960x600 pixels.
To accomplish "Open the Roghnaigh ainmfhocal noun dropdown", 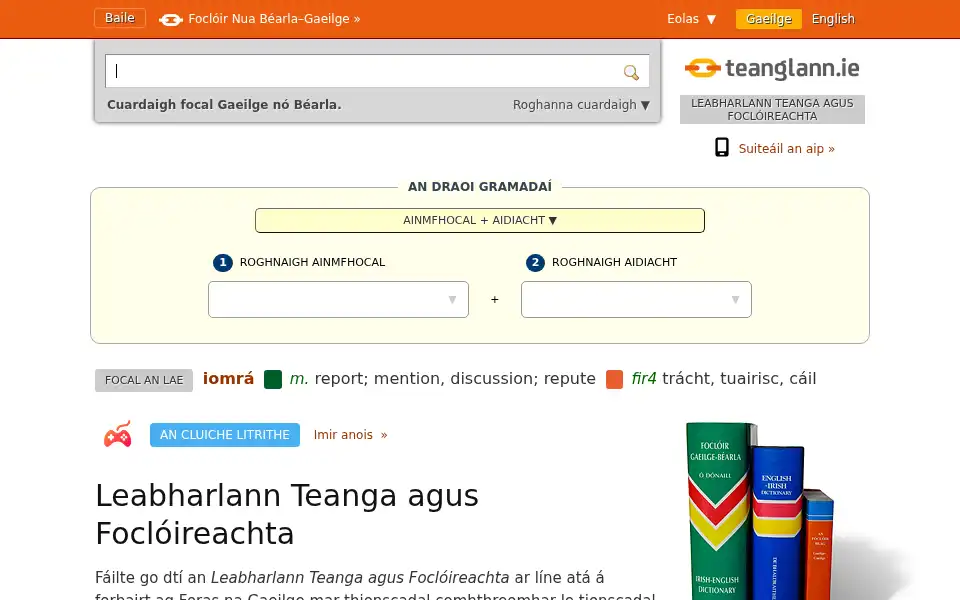I will 339,299.
